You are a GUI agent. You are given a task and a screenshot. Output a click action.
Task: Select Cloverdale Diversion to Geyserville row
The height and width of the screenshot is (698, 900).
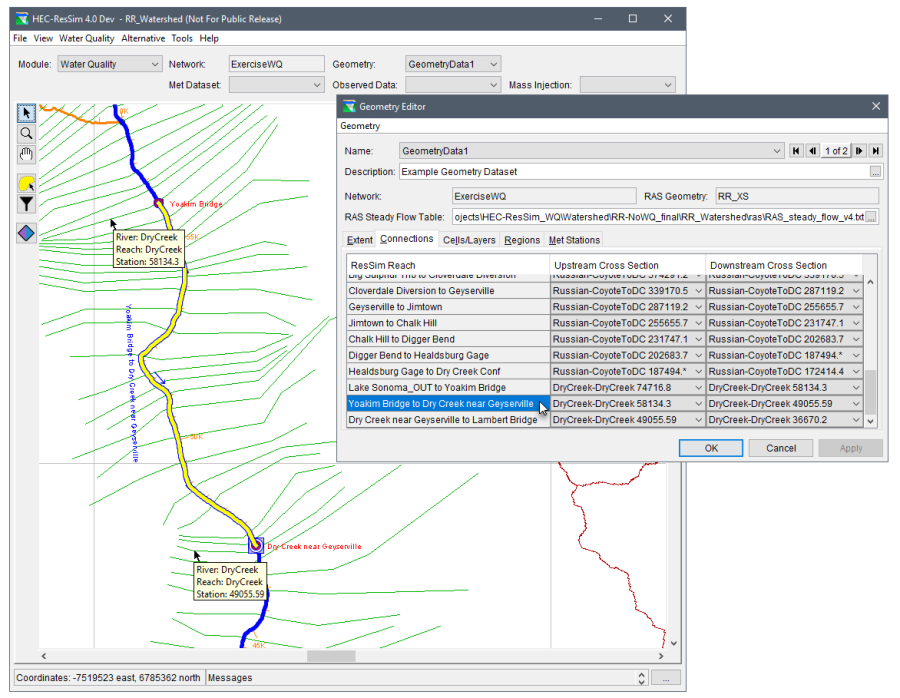click(x=448, y=291)
